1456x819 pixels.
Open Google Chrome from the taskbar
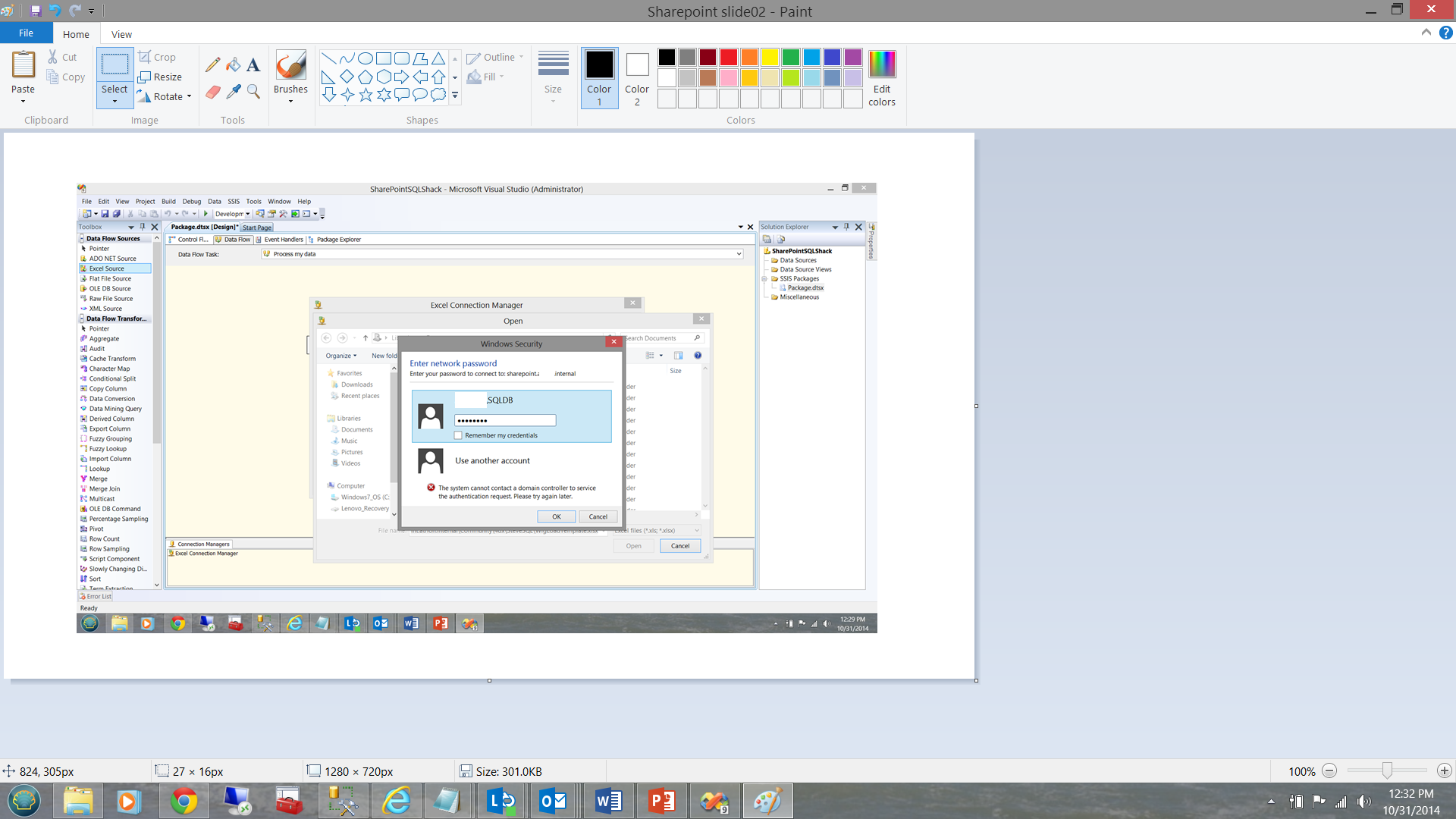(x=184, y=801)
